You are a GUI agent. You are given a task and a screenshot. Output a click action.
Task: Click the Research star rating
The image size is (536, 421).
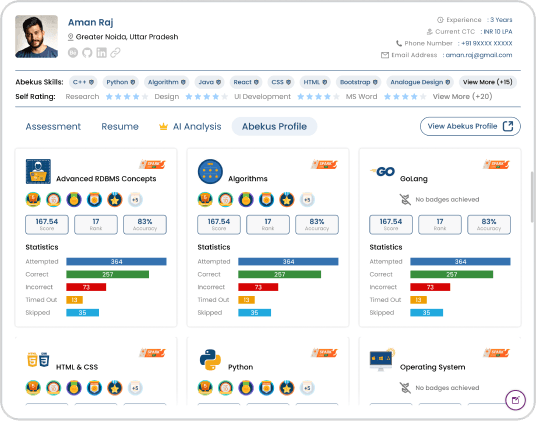click(x=127, y=97)
